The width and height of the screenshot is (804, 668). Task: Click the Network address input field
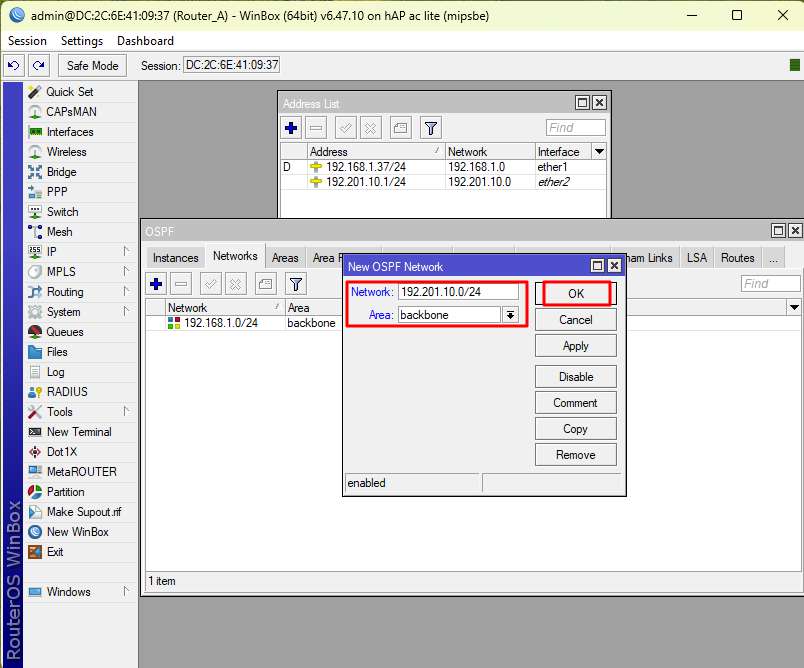coord(458,292)
